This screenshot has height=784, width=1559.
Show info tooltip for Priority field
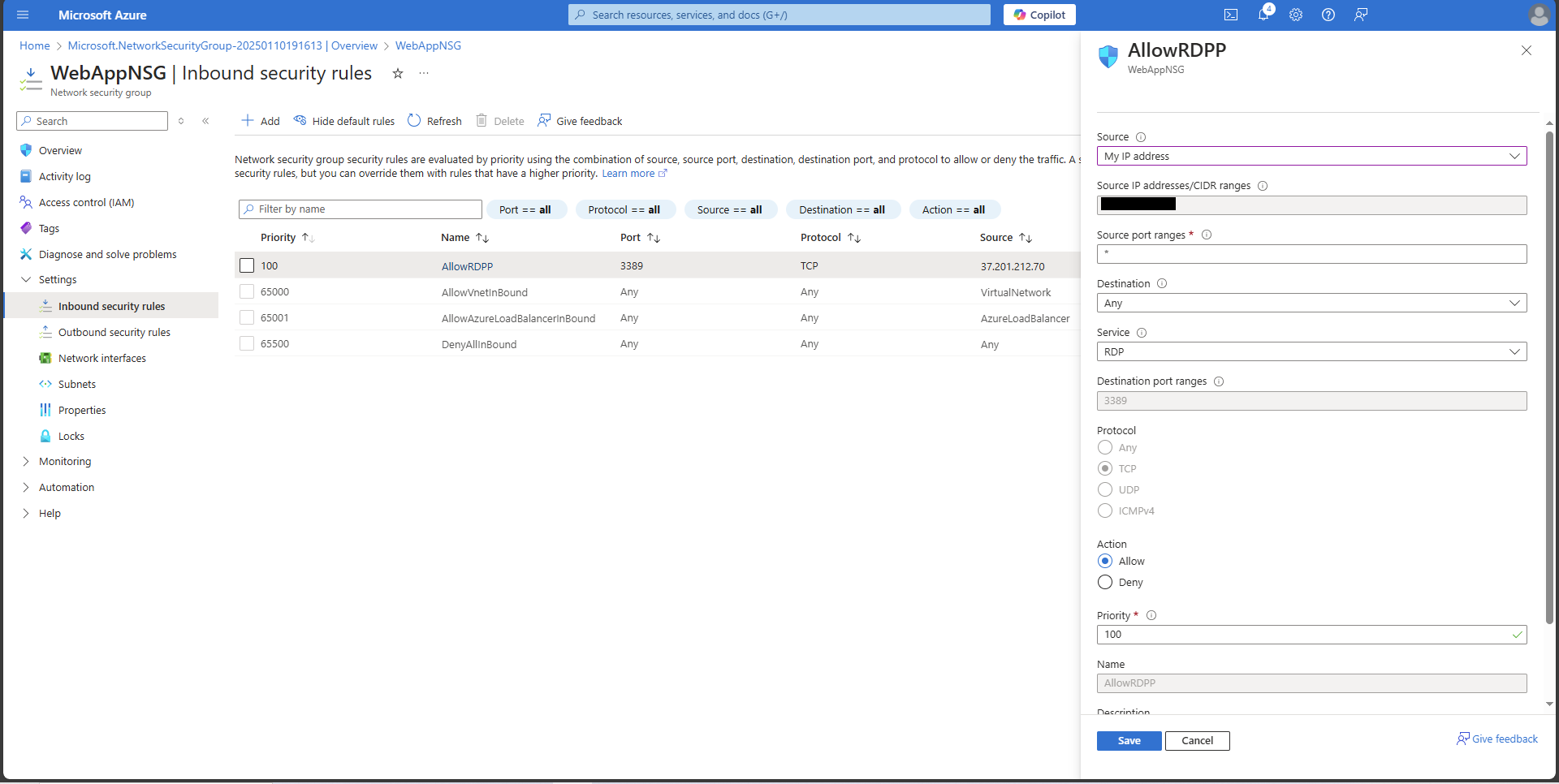point(1151,615)
